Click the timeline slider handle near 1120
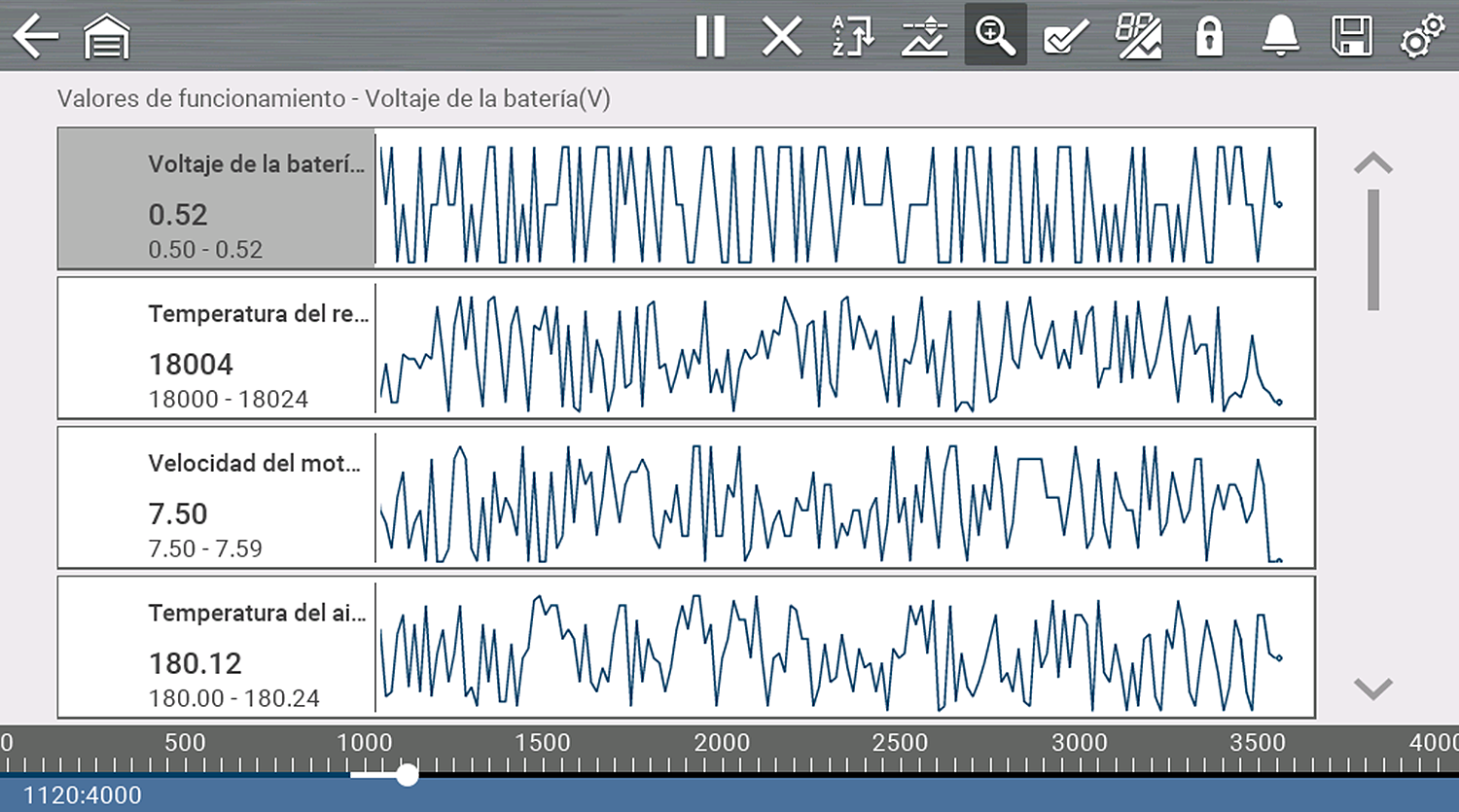This screenshot has width=1459, height=812. (408, 774)
